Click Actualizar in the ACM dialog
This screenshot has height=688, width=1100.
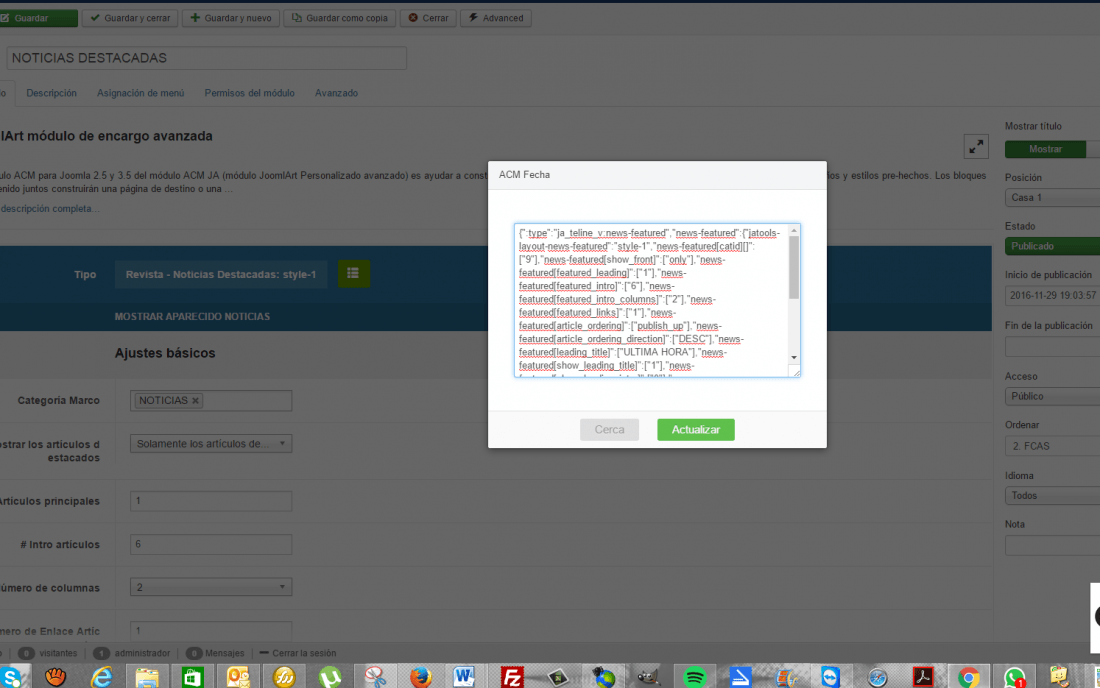(696, 429)
